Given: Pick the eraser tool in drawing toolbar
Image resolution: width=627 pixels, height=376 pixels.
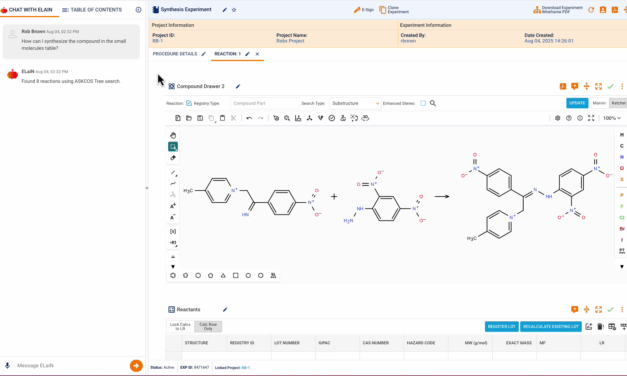Looking at the screenshot, I should click(173, 158).
